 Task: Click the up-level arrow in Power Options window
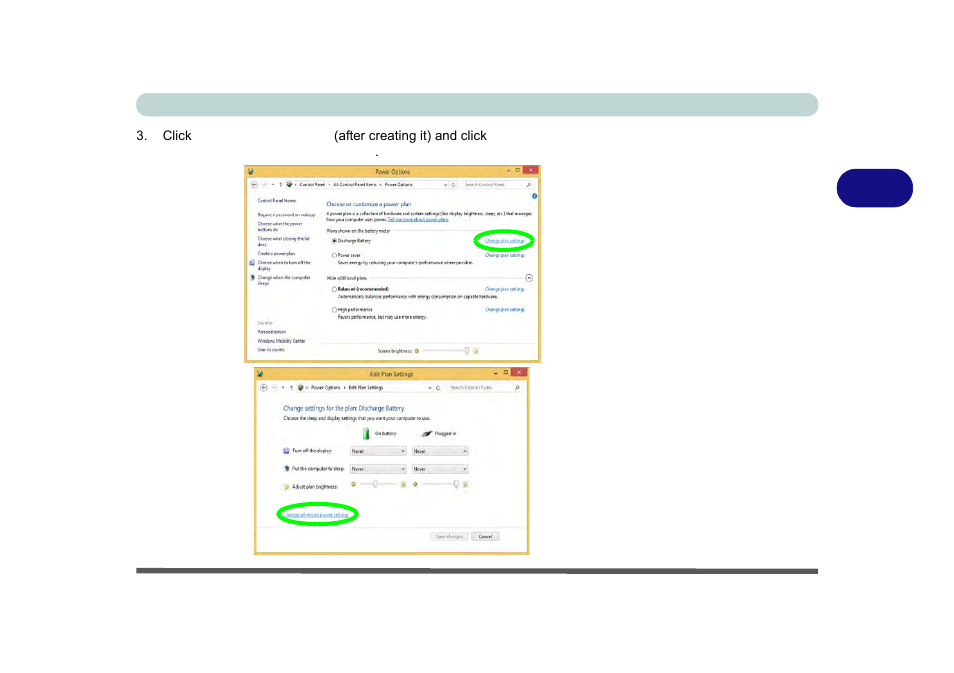280,184
